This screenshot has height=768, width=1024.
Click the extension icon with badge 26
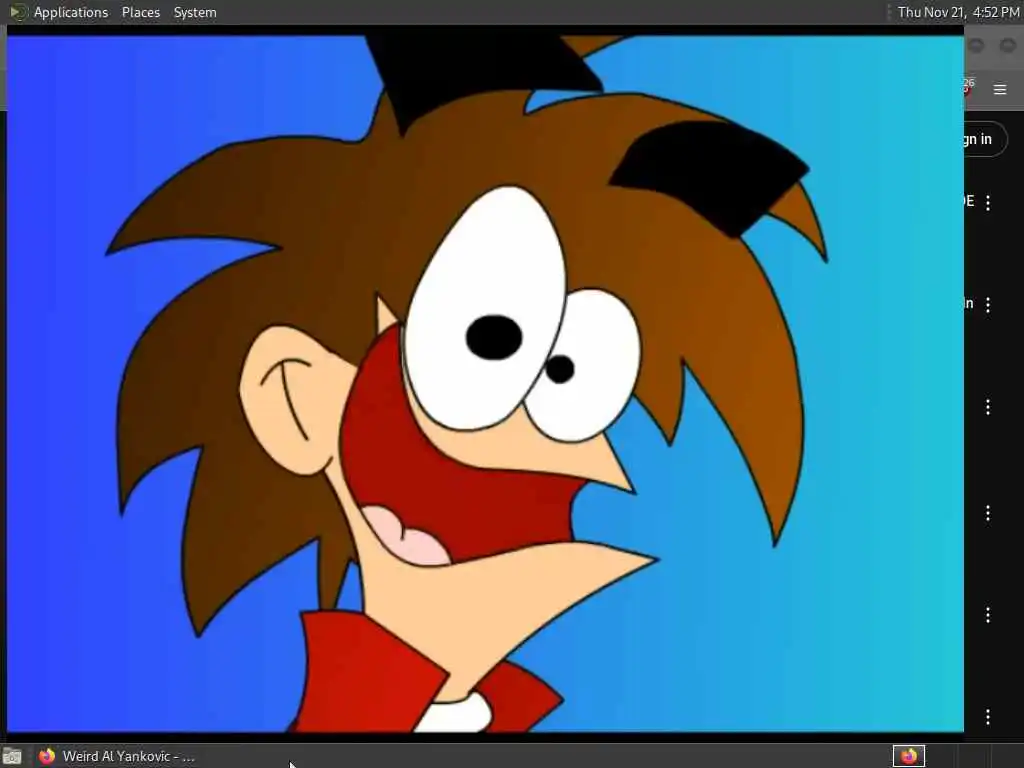(968, 86)
